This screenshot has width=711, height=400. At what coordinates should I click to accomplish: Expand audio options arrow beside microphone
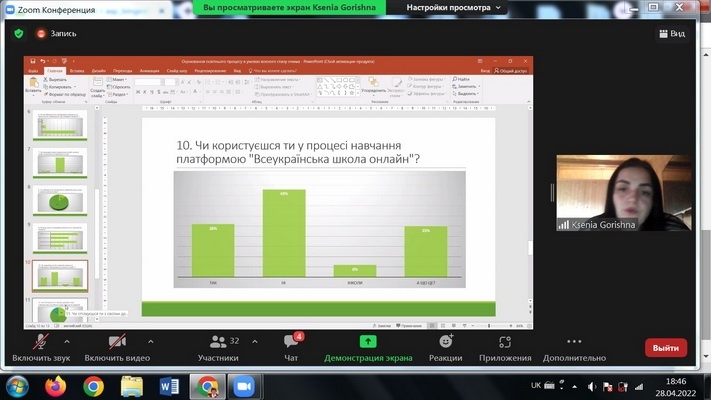pyautogui.click(x=70, y=340)
